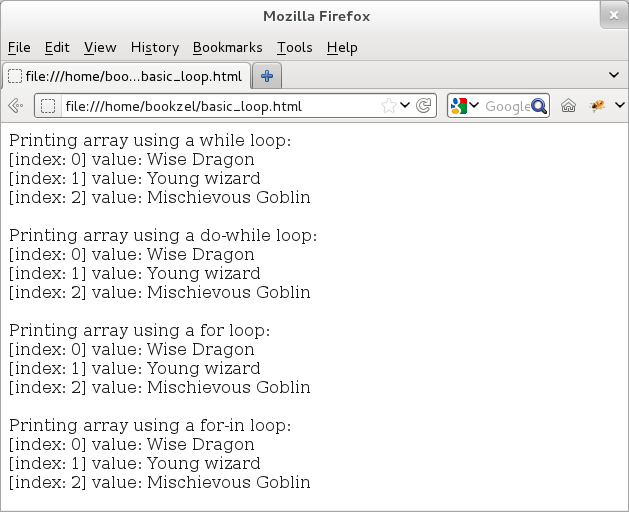The height and width of the screenshot is (512, 629).
Task: Click the extension icon beside Home
Action: (598, 106)
